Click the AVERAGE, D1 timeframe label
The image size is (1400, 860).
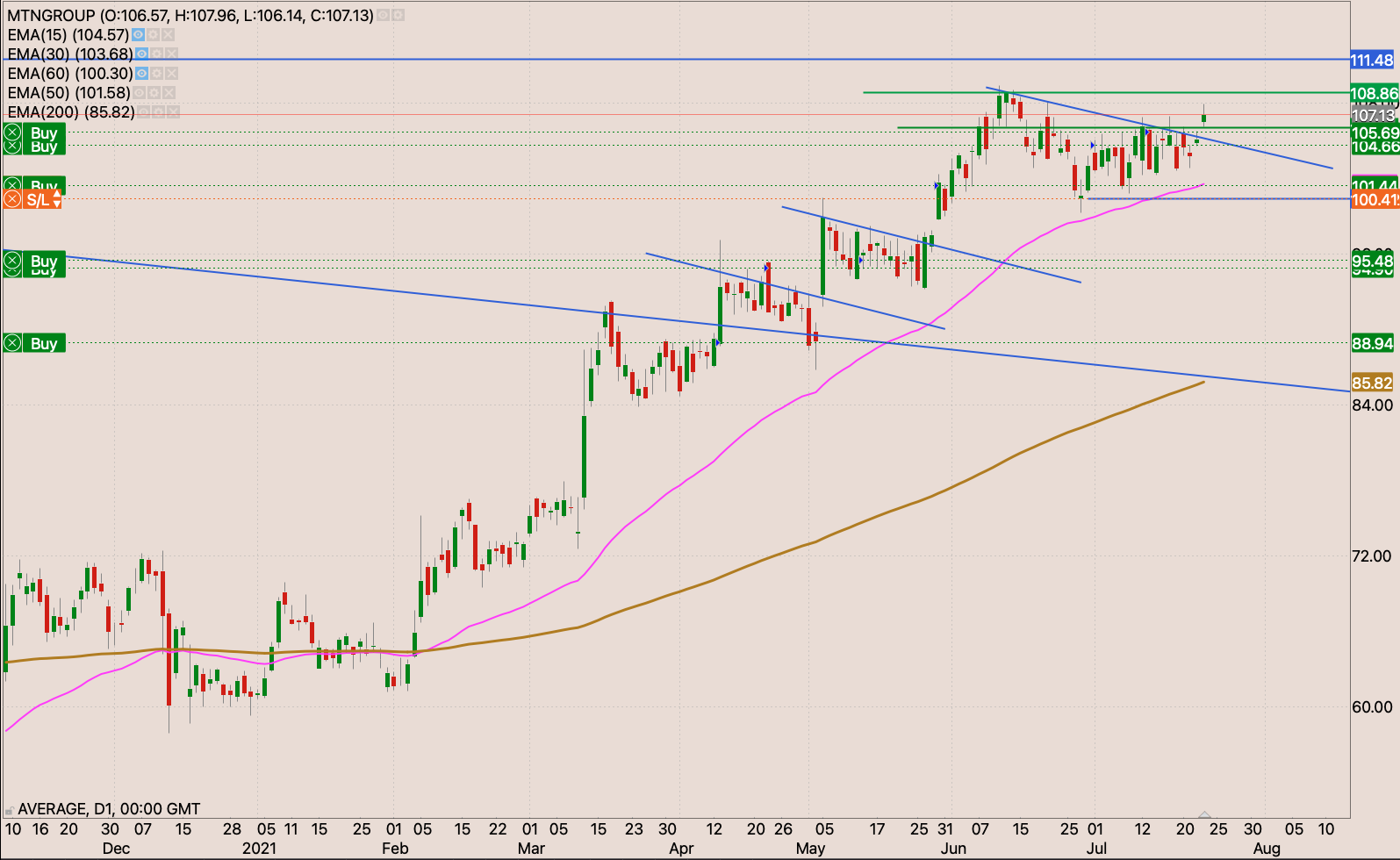pos(109,809)
